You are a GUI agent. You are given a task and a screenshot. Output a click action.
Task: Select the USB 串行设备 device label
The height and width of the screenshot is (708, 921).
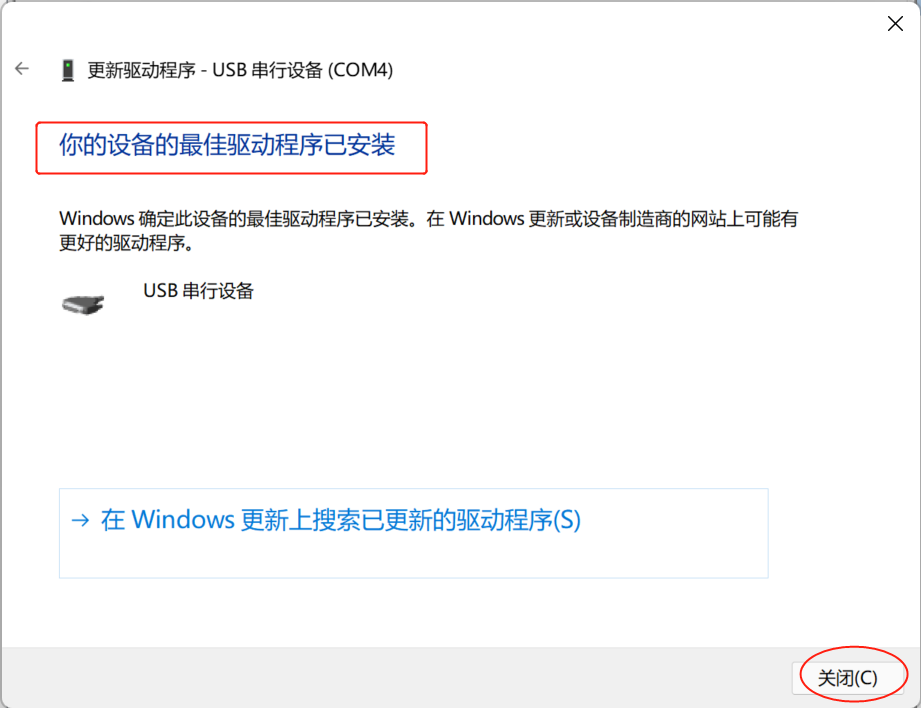click(x=199, y=291)
